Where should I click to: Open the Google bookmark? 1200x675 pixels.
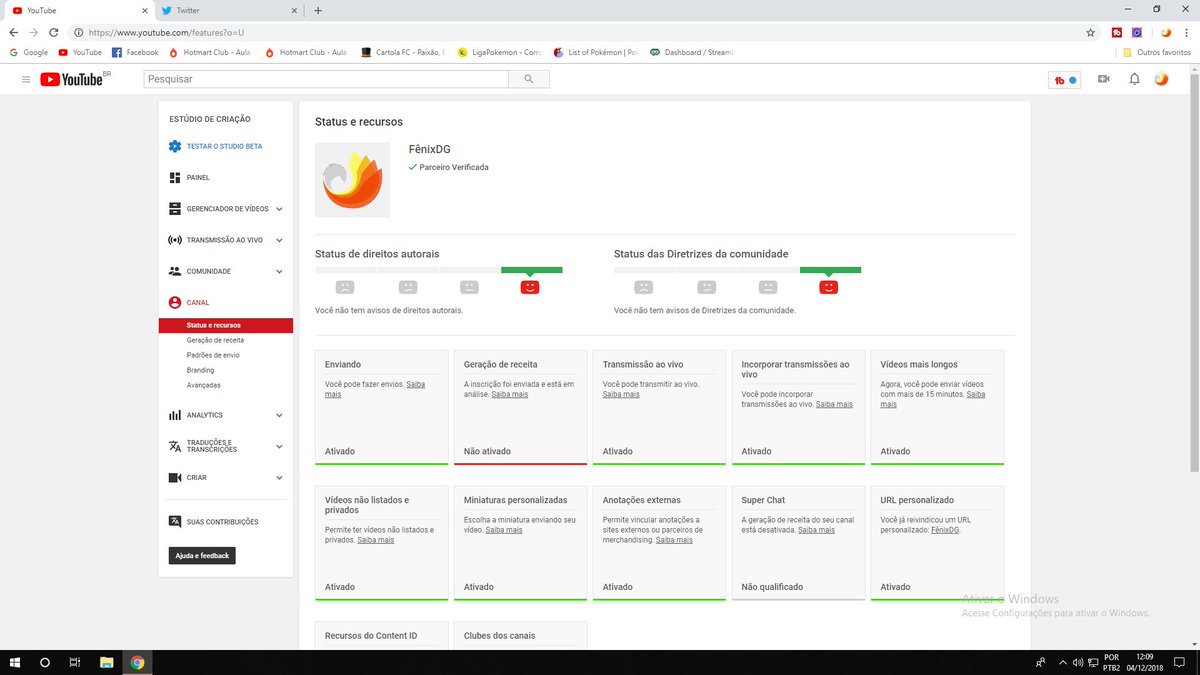[x=29, y=52]
